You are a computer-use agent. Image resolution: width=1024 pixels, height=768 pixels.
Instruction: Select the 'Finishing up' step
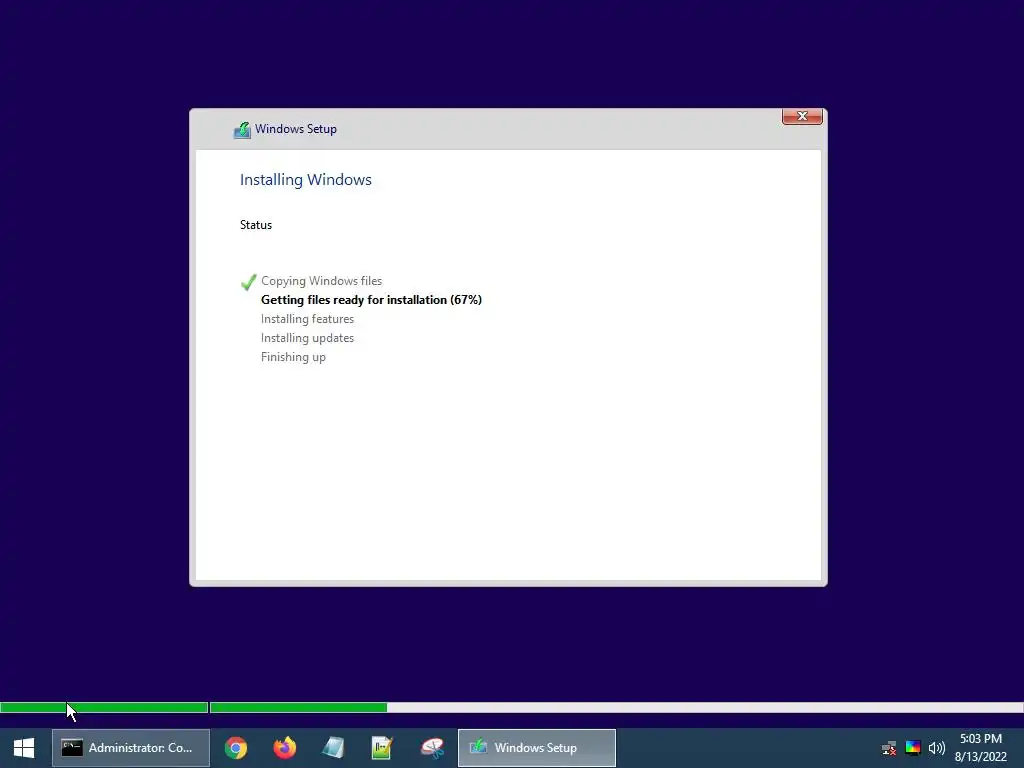[x=293, y=357]
